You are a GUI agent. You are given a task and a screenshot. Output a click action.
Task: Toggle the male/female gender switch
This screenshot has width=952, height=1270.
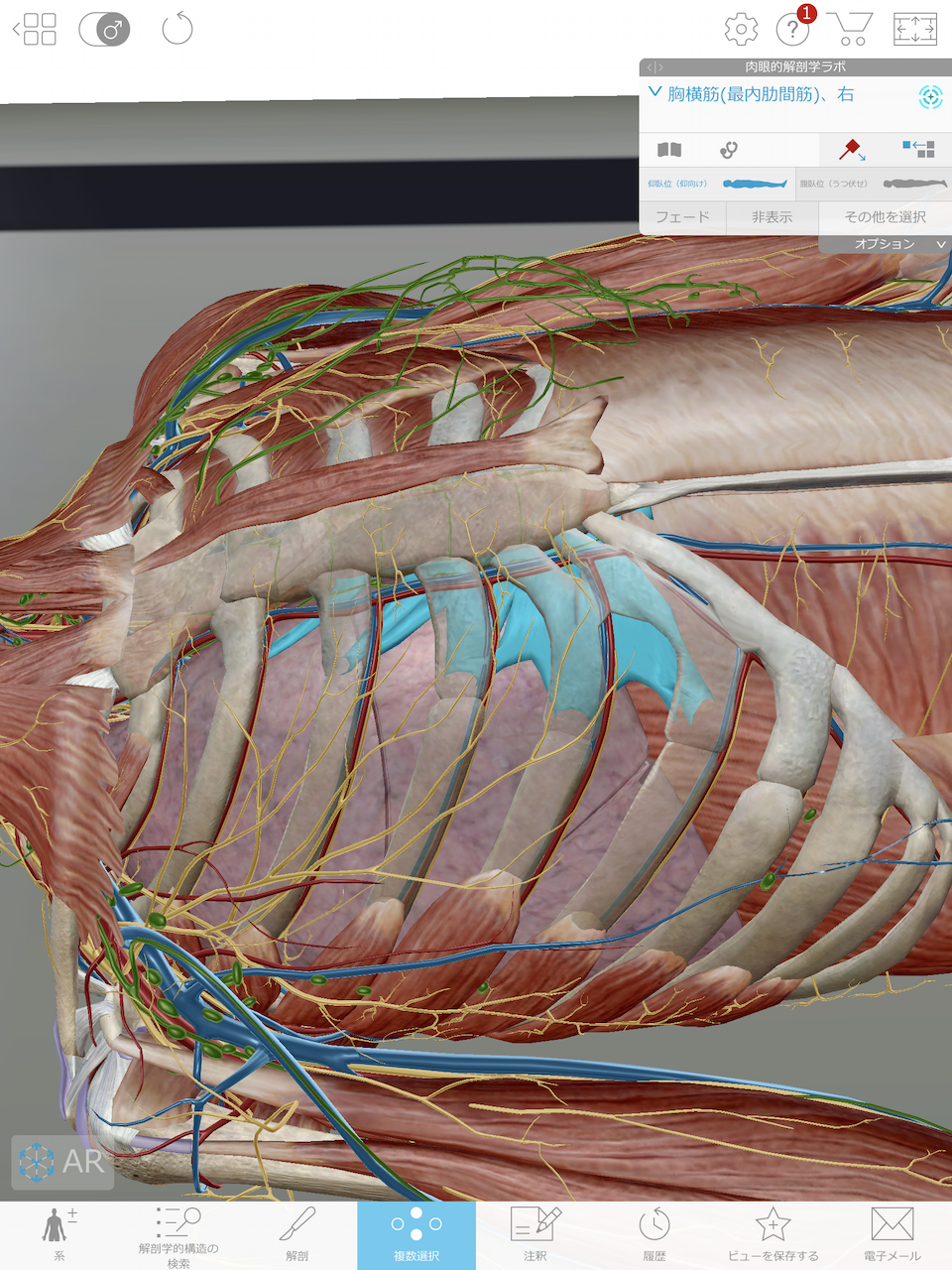105,30
